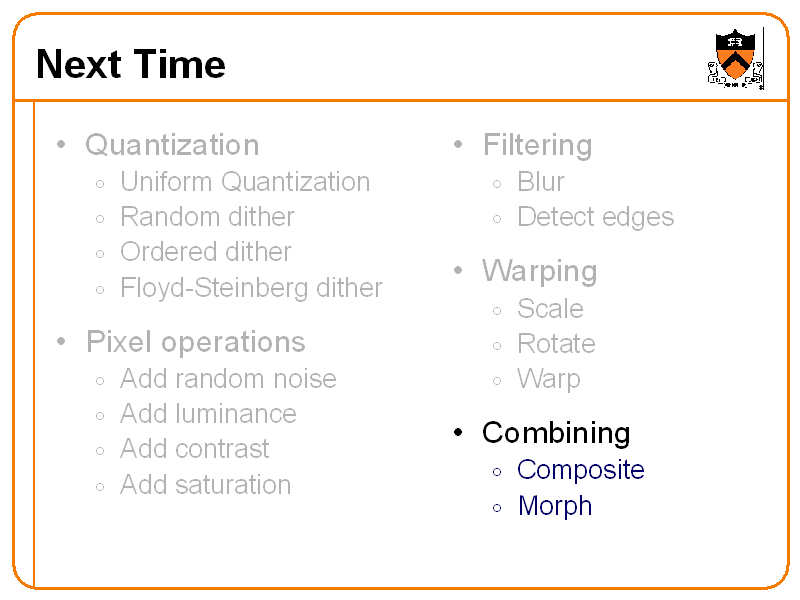Viewport: 800px width, 600px height.
Task: Click the "Next Time" slide title
Action: [131, 65]
